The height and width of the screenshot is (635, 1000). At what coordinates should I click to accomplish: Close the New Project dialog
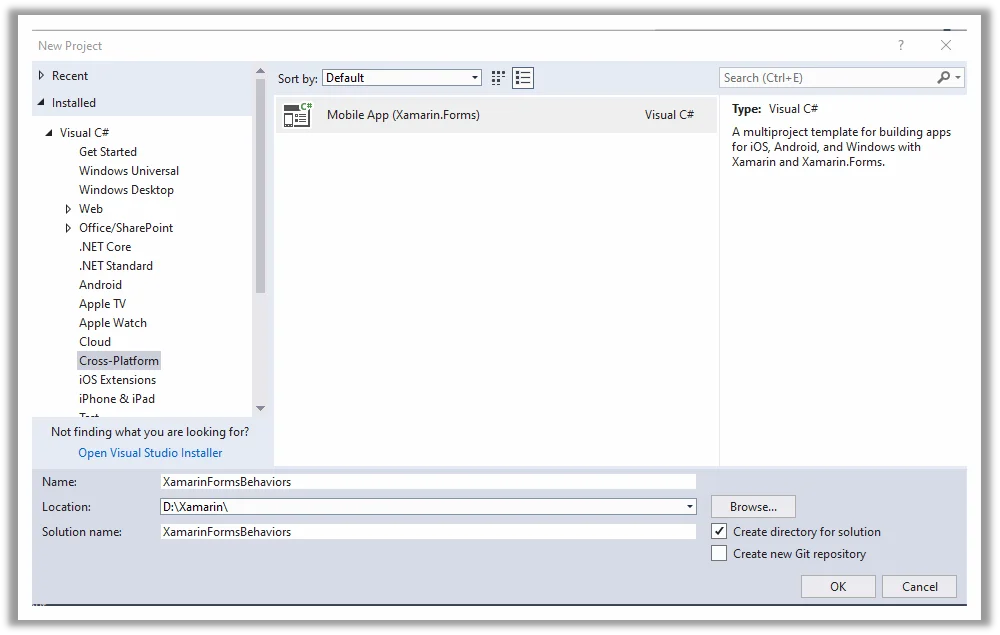tap(946, 45)
